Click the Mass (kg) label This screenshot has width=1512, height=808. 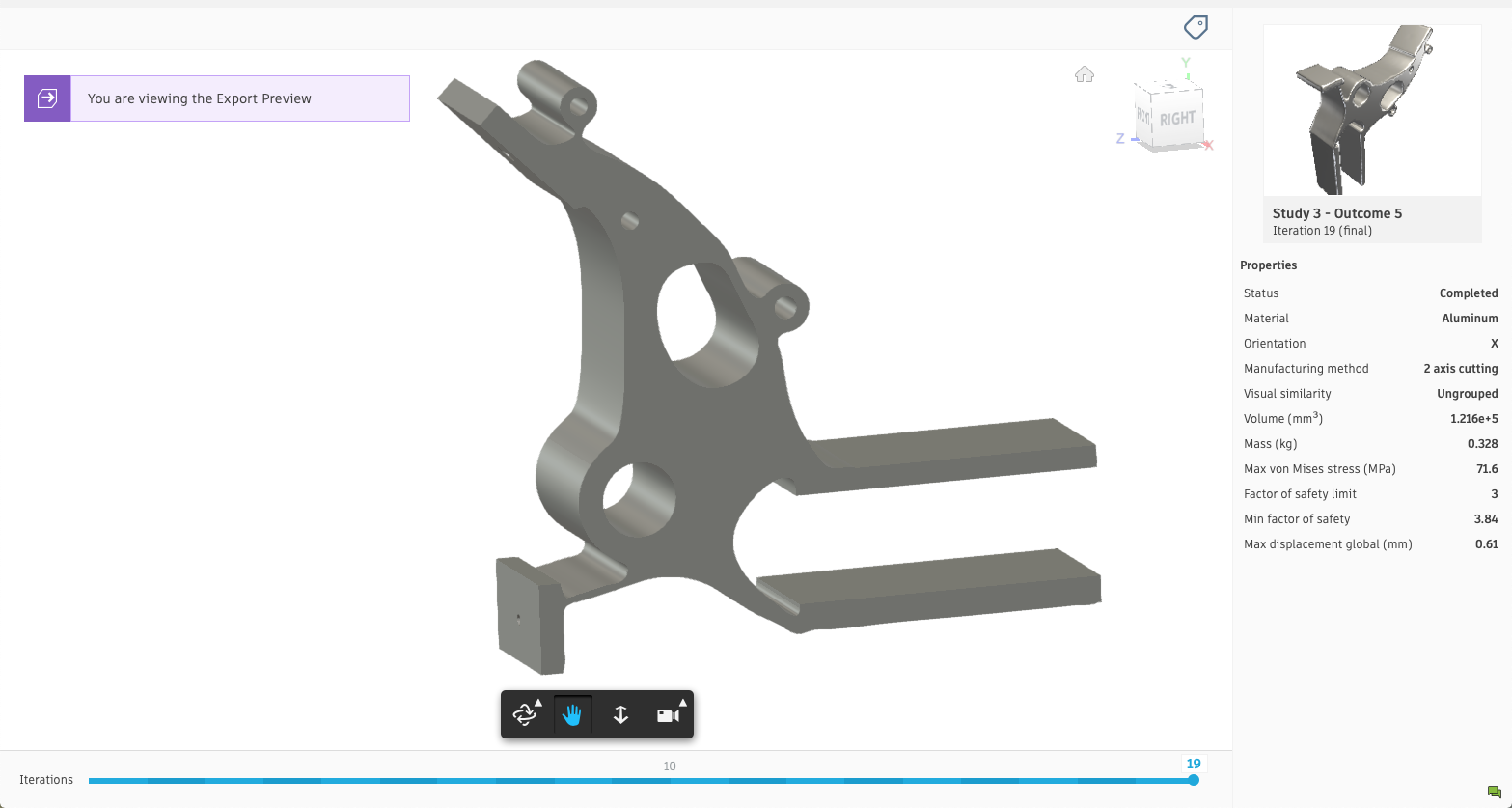(x=1271, y=444)
